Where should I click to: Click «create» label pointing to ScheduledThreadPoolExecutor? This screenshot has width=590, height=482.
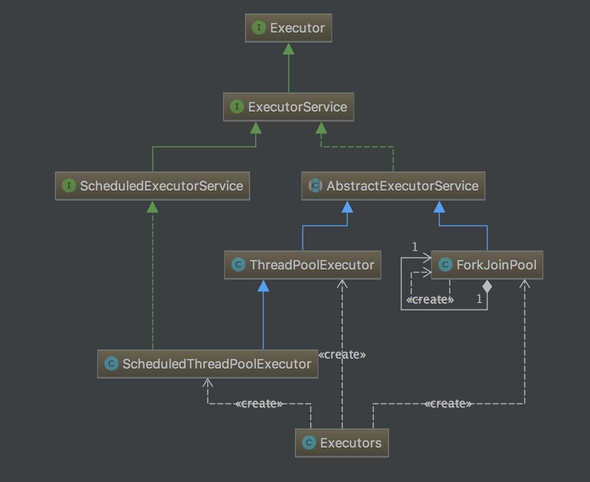pos(259,404)
